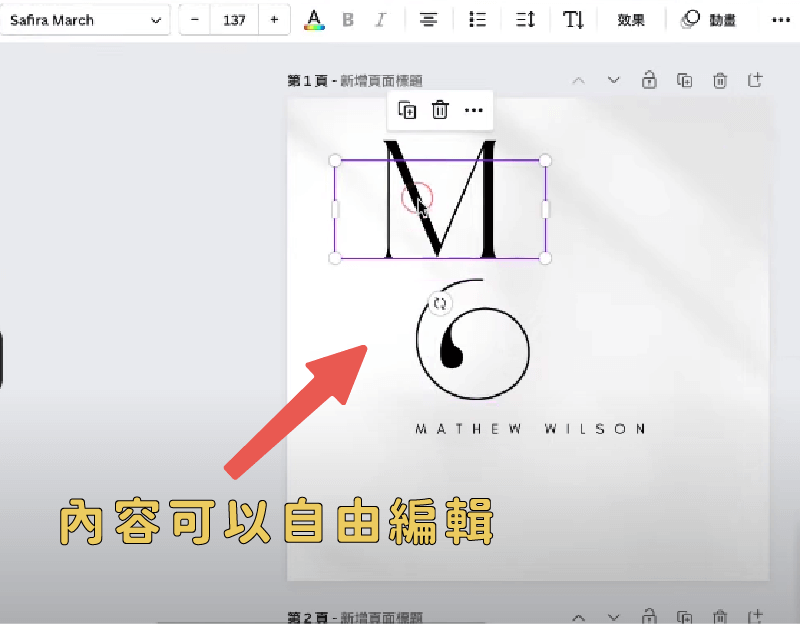Screen dimensions: 800x624
Task: Delete the selected M text element
Action: [x=440, y=110]
